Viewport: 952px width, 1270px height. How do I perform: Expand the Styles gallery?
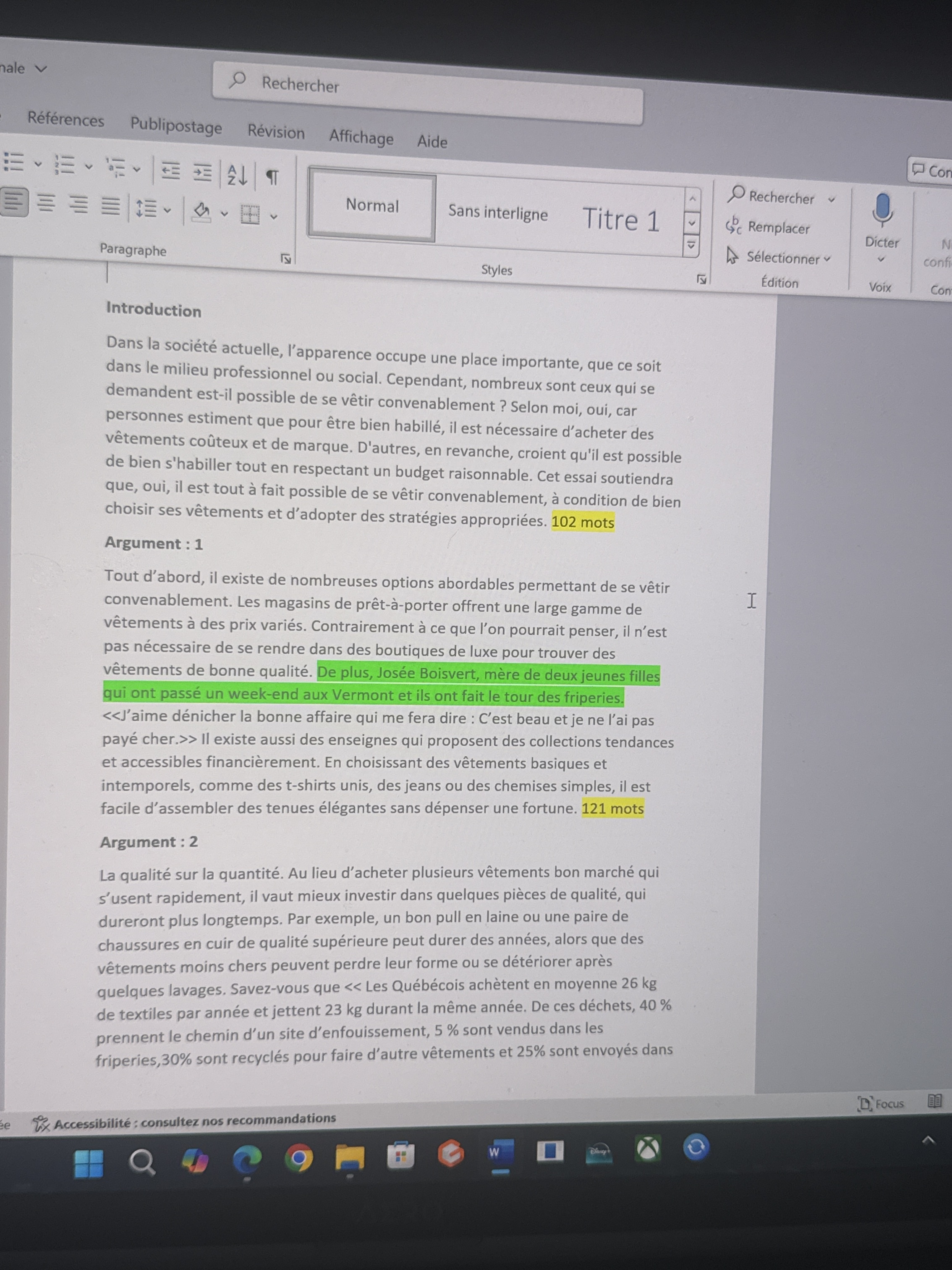click(x=691, y=246)
